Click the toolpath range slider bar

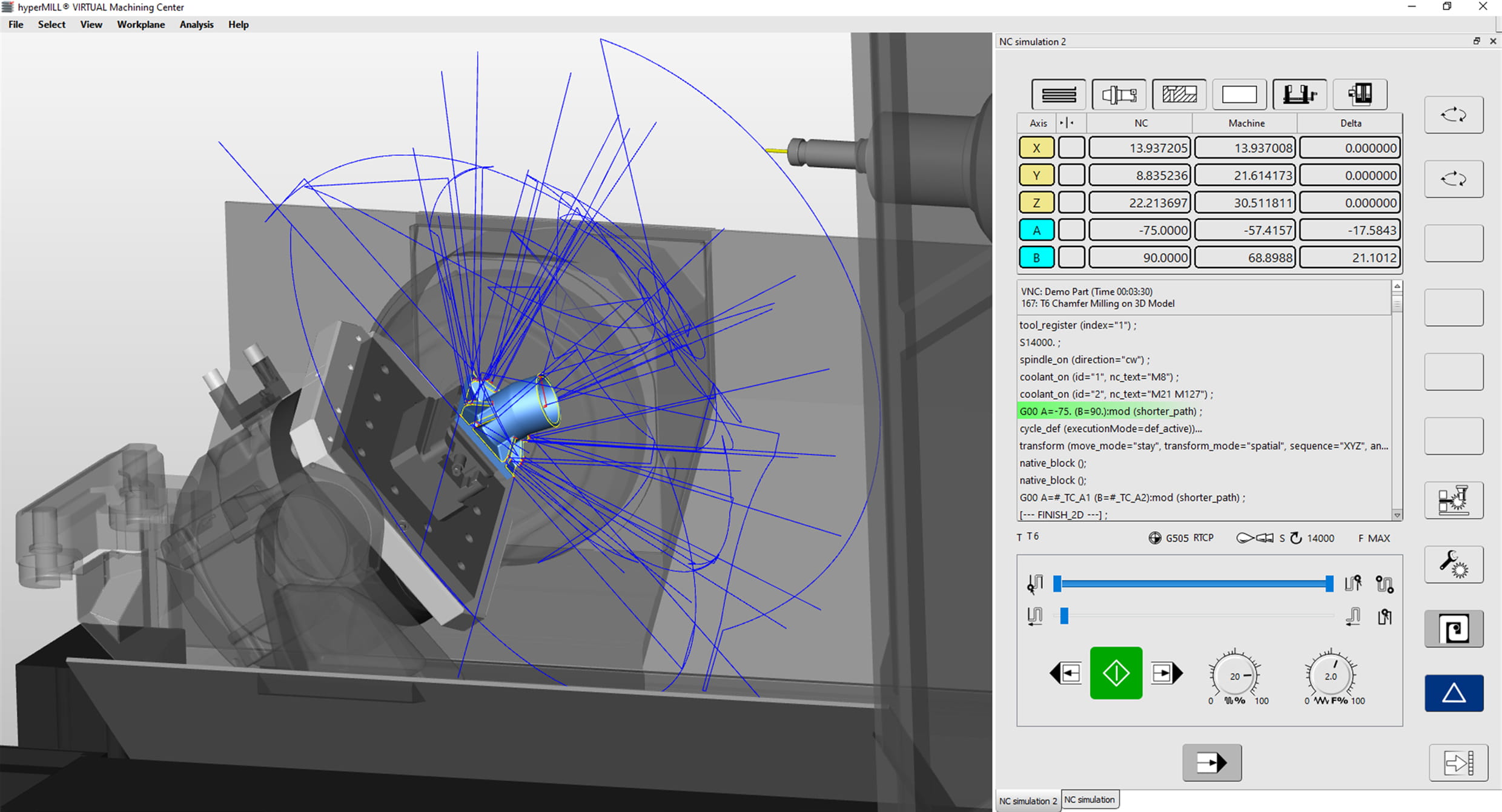(1193, 584)
